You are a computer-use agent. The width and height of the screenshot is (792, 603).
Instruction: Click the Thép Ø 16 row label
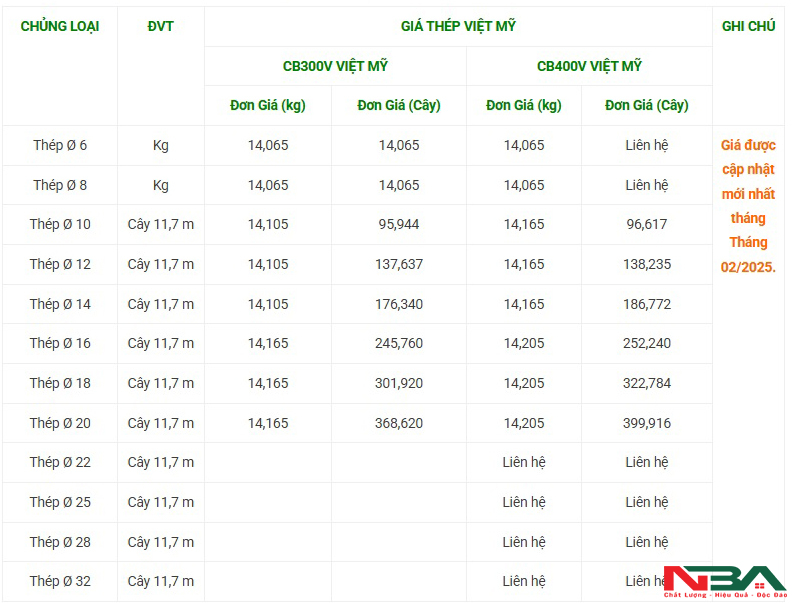point(60,343)
